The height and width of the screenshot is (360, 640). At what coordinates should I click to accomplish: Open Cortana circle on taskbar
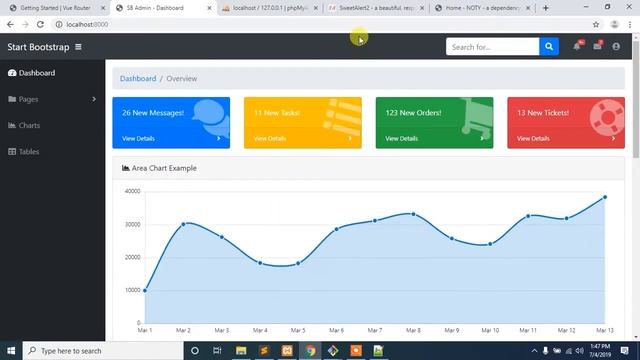(x=195, y=351)
